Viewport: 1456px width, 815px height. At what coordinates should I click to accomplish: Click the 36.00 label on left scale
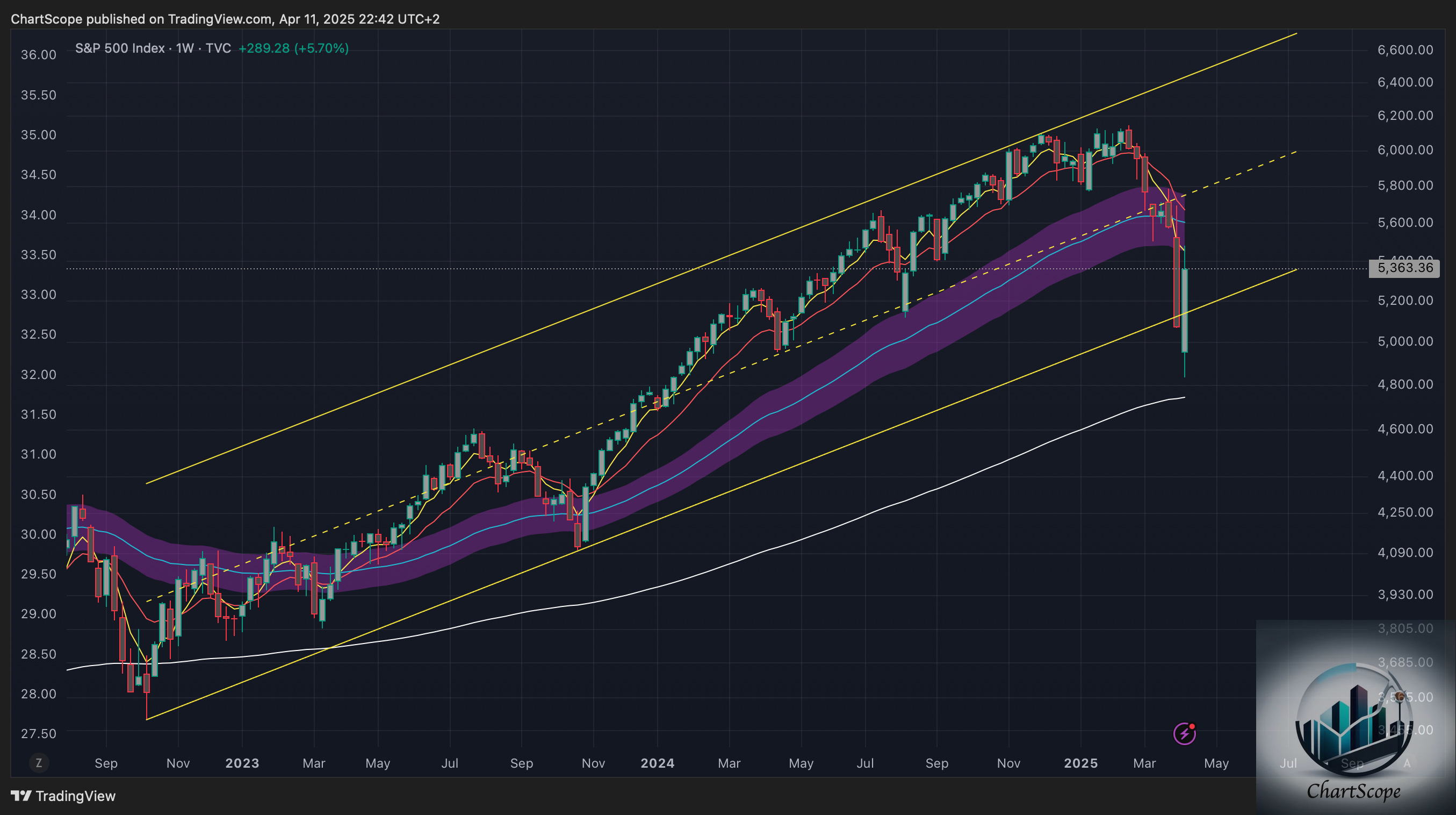pyautogui.click(x=39, y=55)
